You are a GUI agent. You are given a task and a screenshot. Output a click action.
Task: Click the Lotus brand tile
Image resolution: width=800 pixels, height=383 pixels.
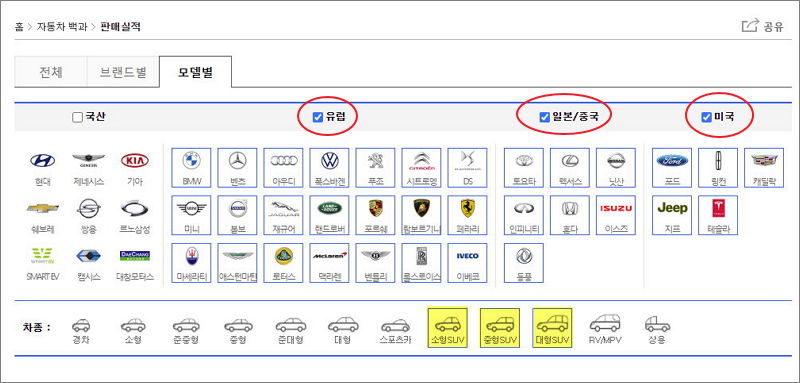click(283, 263)
